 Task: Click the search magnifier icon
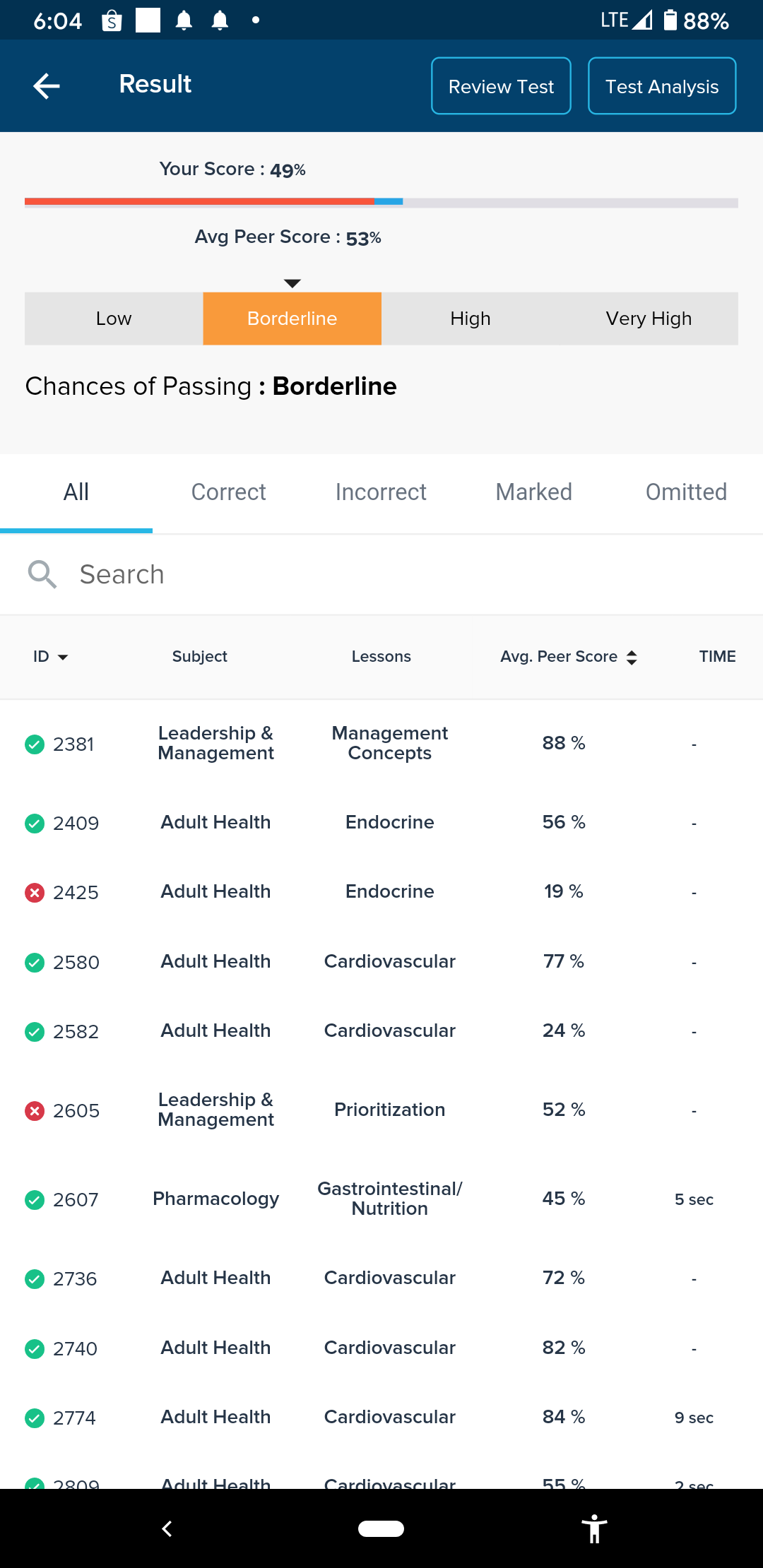coord(42,574)
